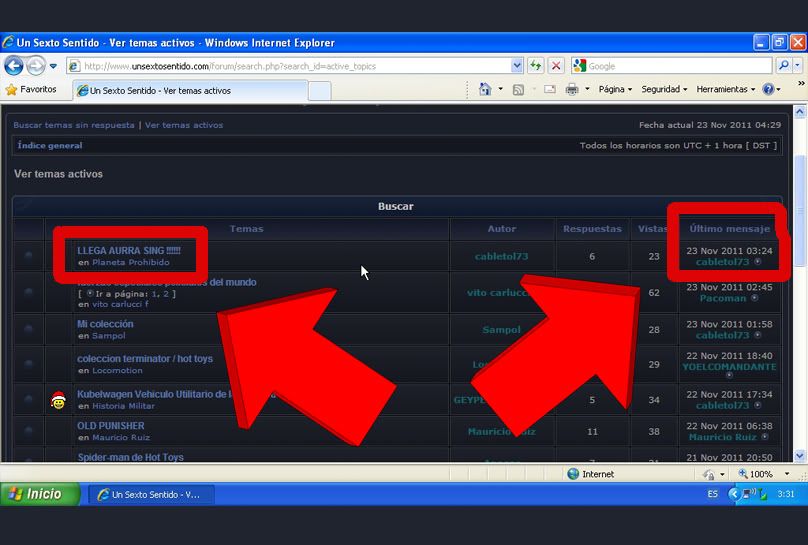This screenshot has width=808, height=545.
Task: Open topic coleccion terminator / hot toys
Action: tap(145, 359)
